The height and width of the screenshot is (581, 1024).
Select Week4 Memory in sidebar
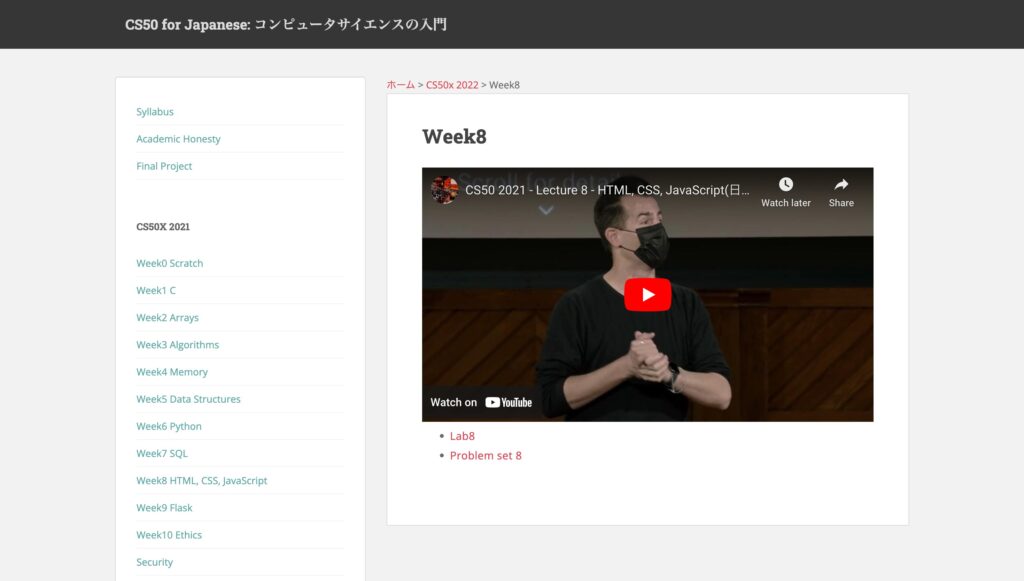[172, 372]
